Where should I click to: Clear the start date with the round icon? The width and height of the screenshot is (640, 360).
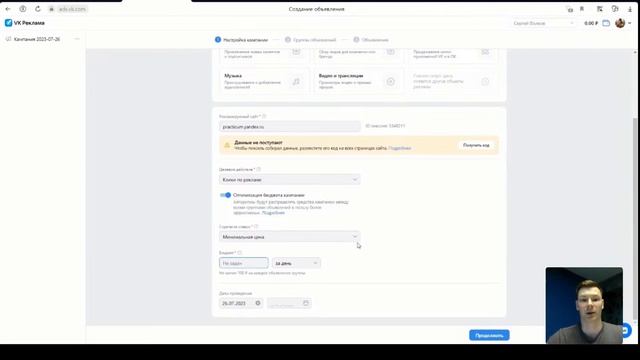[x=258, y=303]
